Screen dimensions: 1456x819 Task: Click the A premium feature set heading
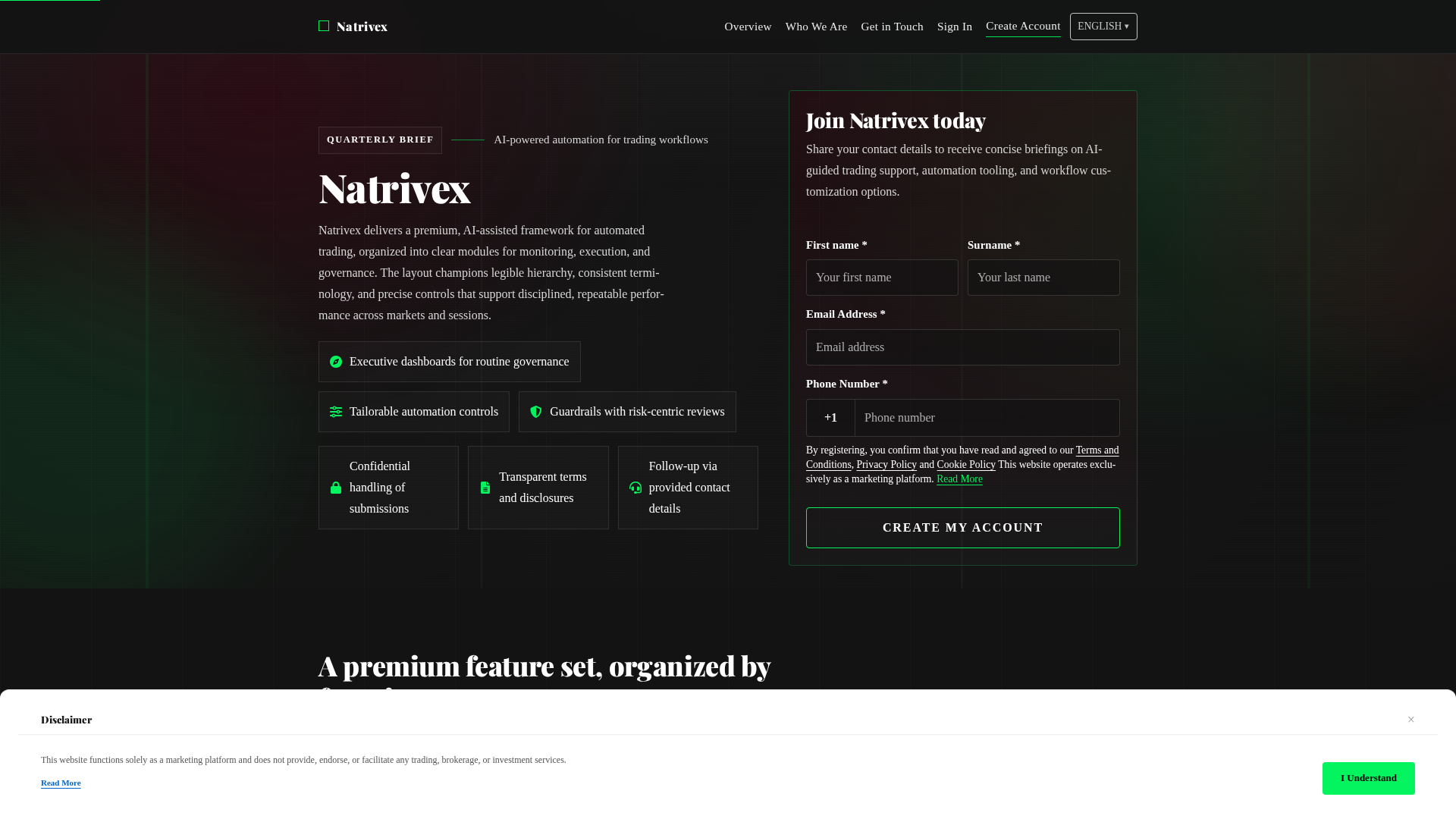point(544,667)
